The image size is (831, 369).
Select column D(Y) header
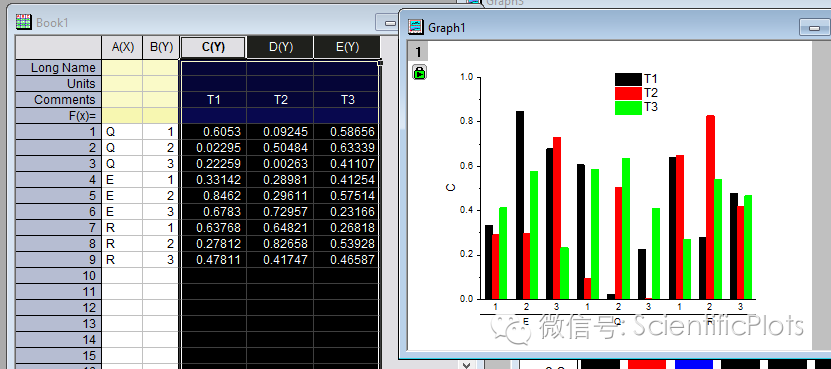(280, 47)
